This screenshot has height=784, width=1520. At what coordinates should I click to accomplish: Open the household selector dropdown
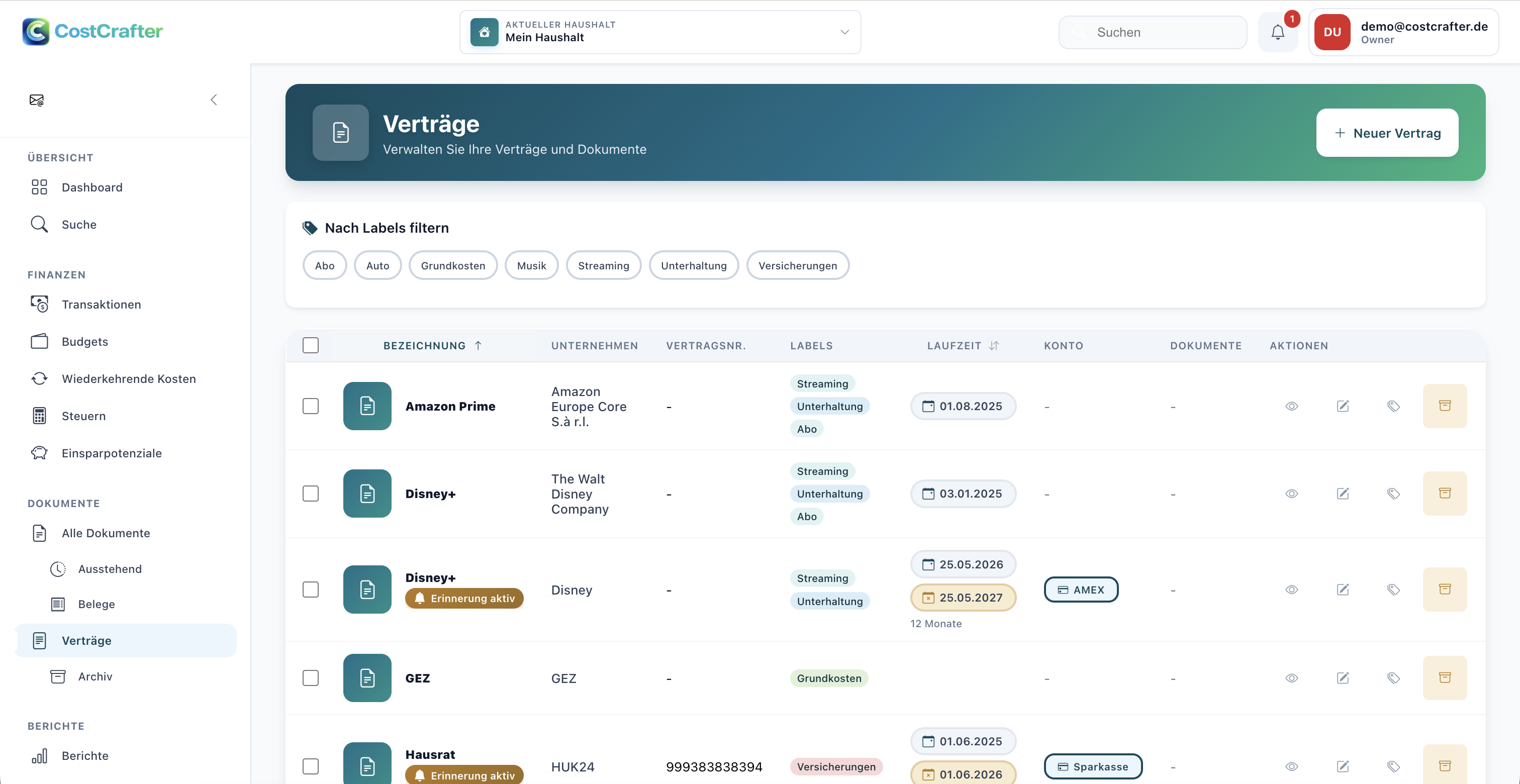[659, 33]
